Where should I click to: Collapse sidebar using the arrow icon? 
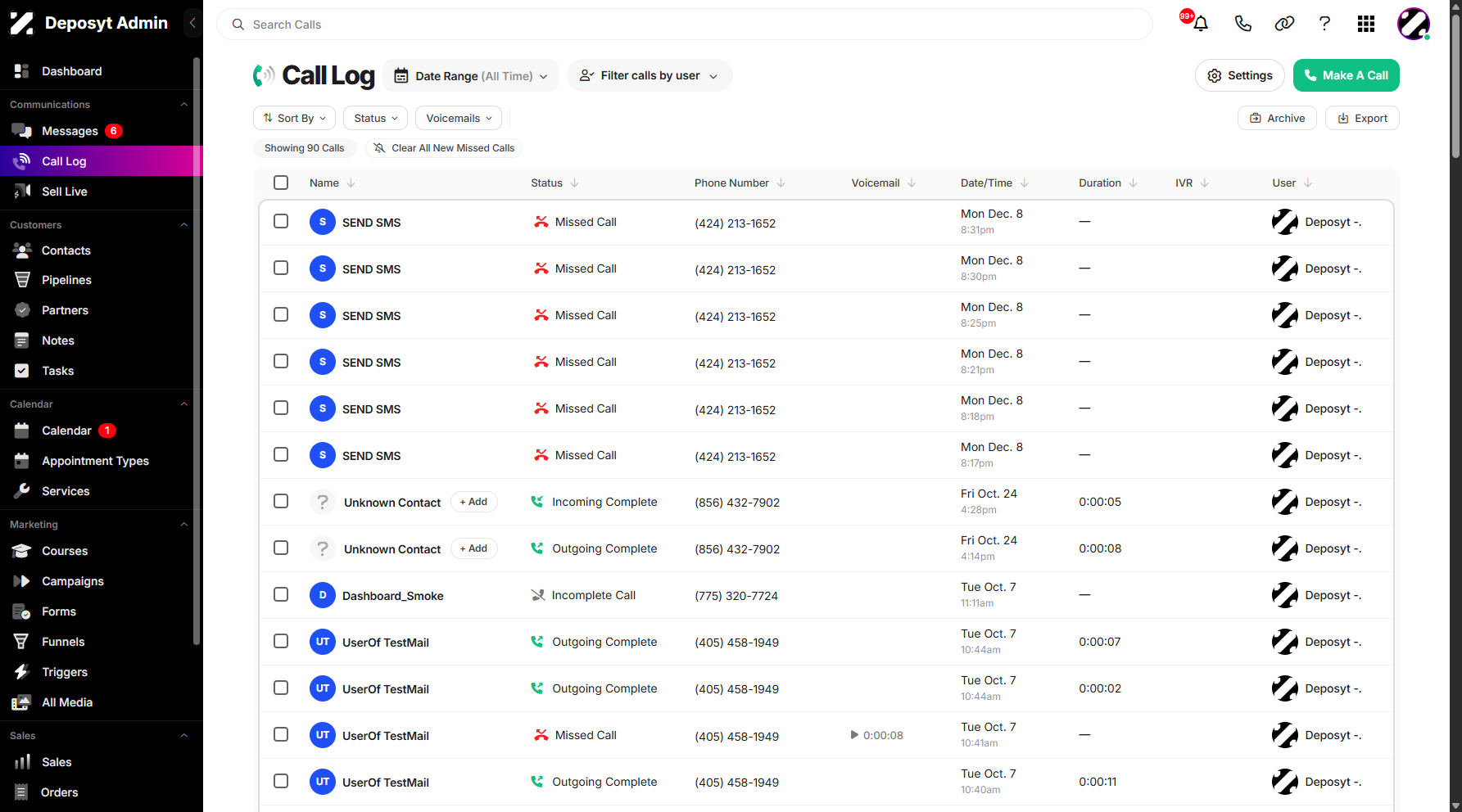tap(192, 23)
